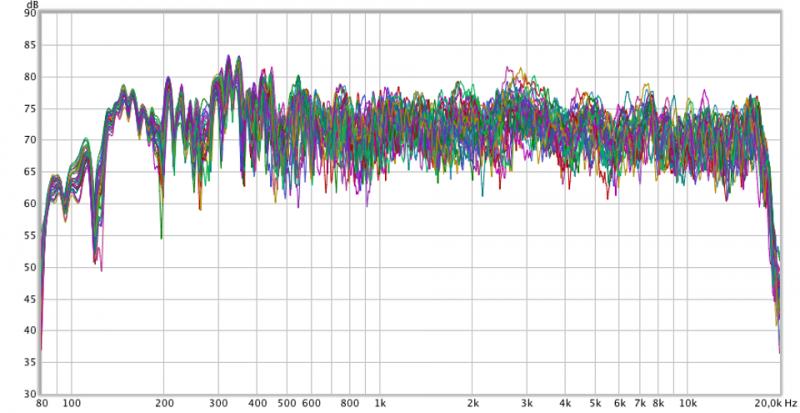Click the 30 dB axis label
The height and width of the screenshot is (413, 800).
tap(30, 394)
